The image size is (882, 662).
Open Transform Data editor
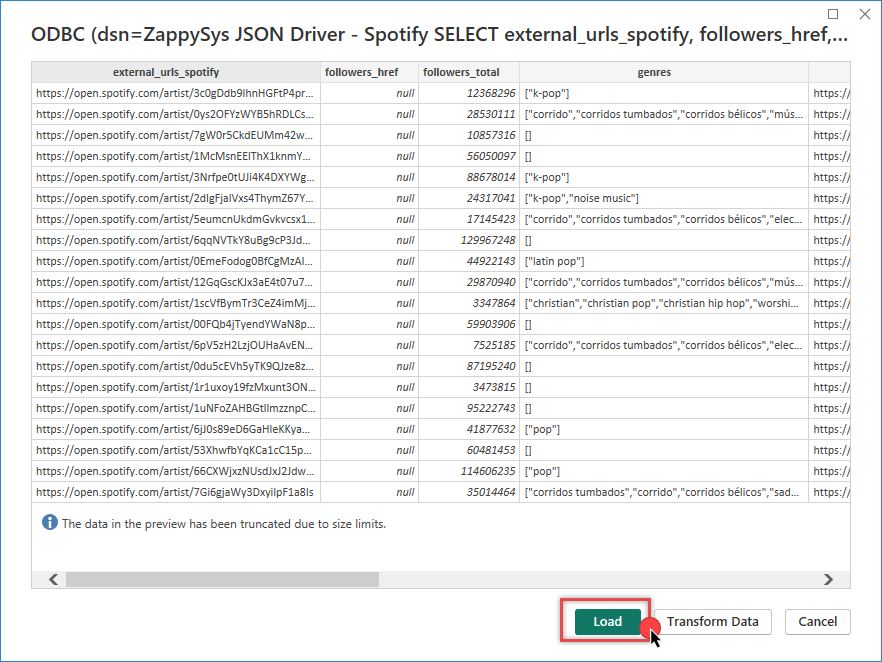point(713,622)
